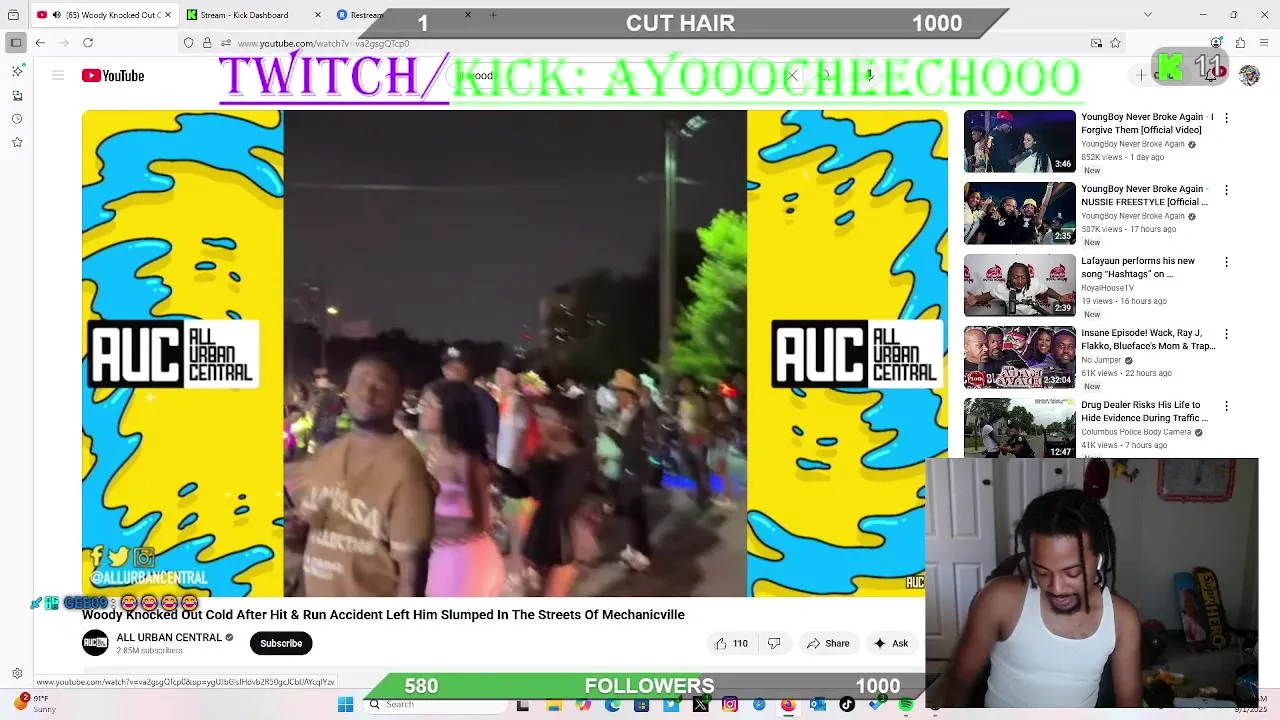The height and width of the screenshot is (720, 1280).
Task: Open Spotify from the taskbar
Action: coord(906,704)
